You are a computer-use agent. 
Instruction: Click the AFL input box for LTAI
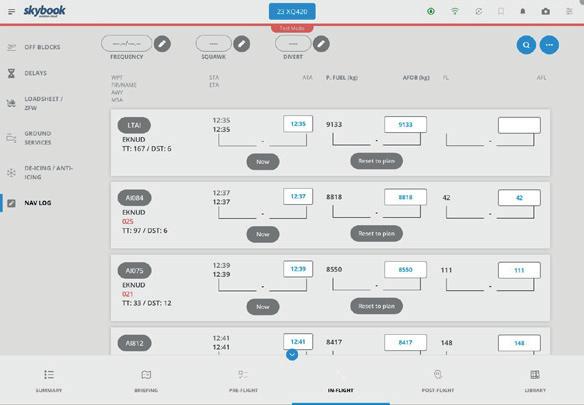point(519,125)
